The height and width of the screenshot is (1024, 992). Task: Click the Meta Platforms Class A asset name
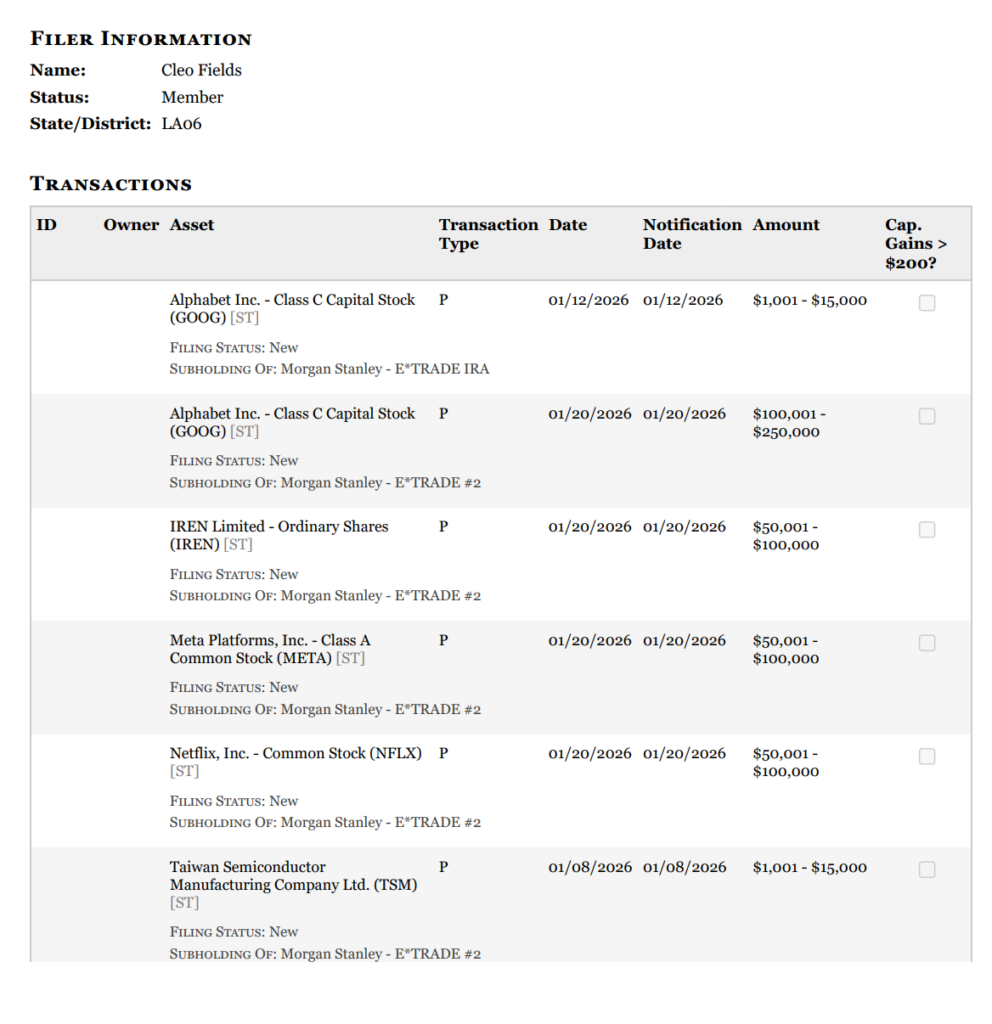[x=270, y=649]
